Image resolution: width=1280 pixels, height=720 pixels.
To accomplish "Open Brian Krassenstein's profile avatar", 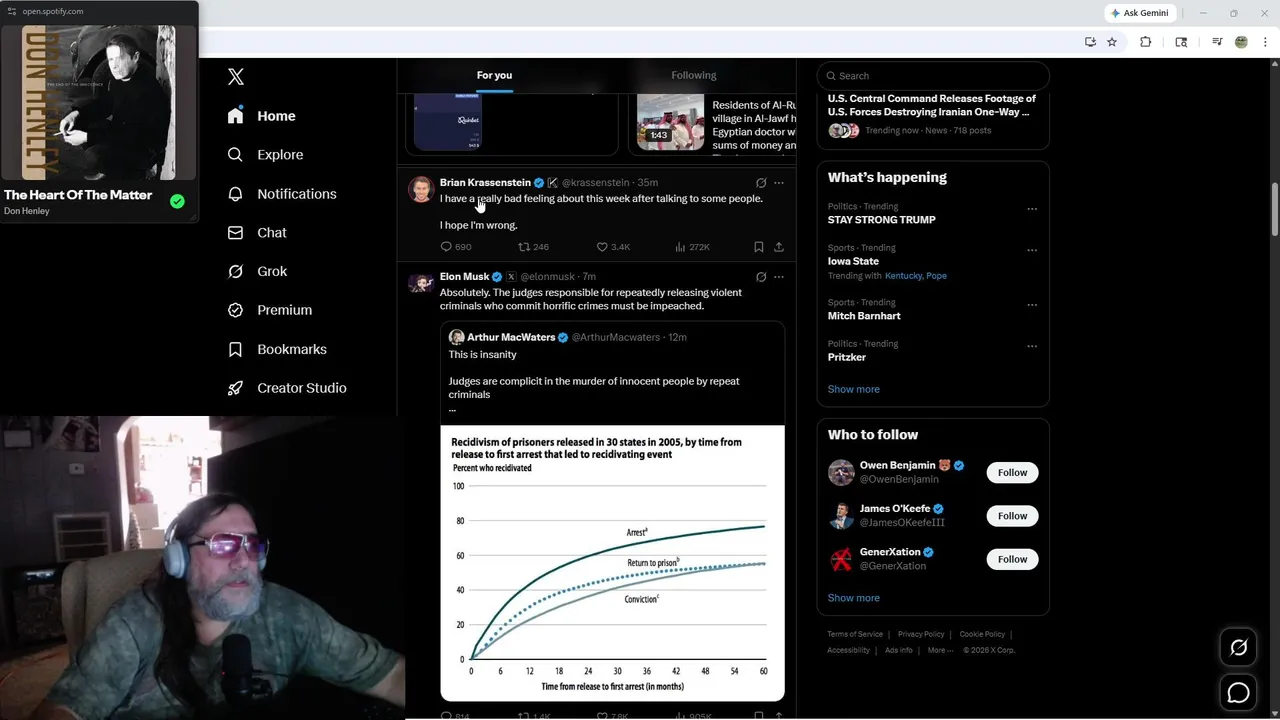I will click(x=421, y=189).
